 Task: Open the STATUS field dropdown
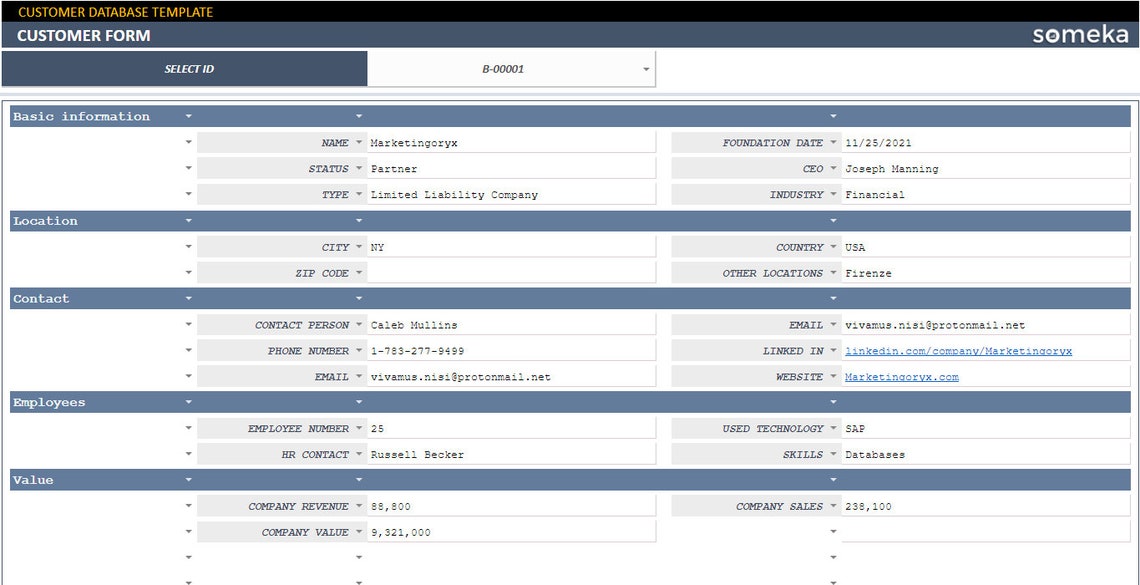click(x=358, y=168)
